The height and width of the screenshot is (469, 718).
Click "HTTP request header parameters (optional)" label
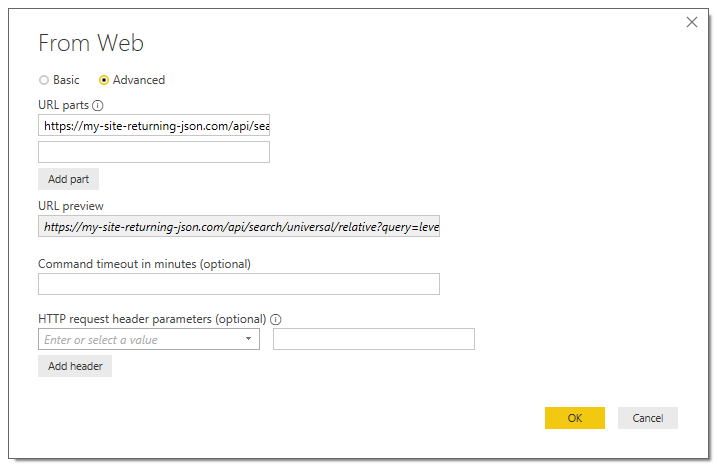click(152, 319)
